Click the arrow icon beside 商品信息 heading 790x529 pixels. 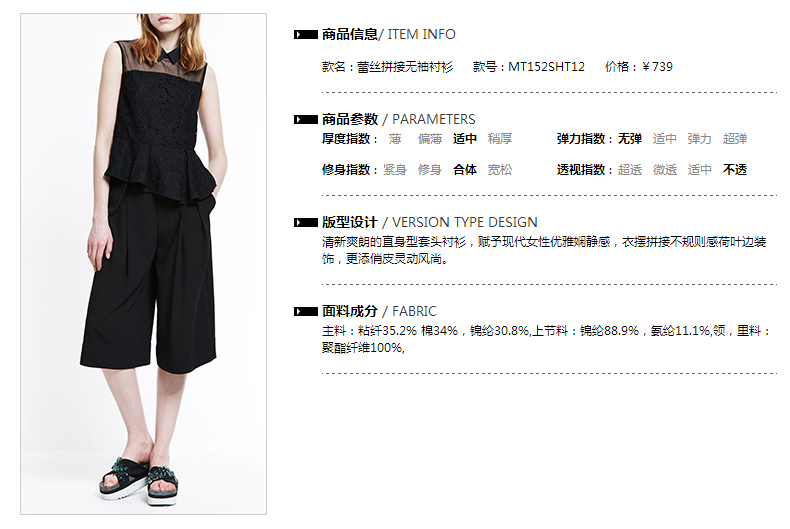click(305, 35)
